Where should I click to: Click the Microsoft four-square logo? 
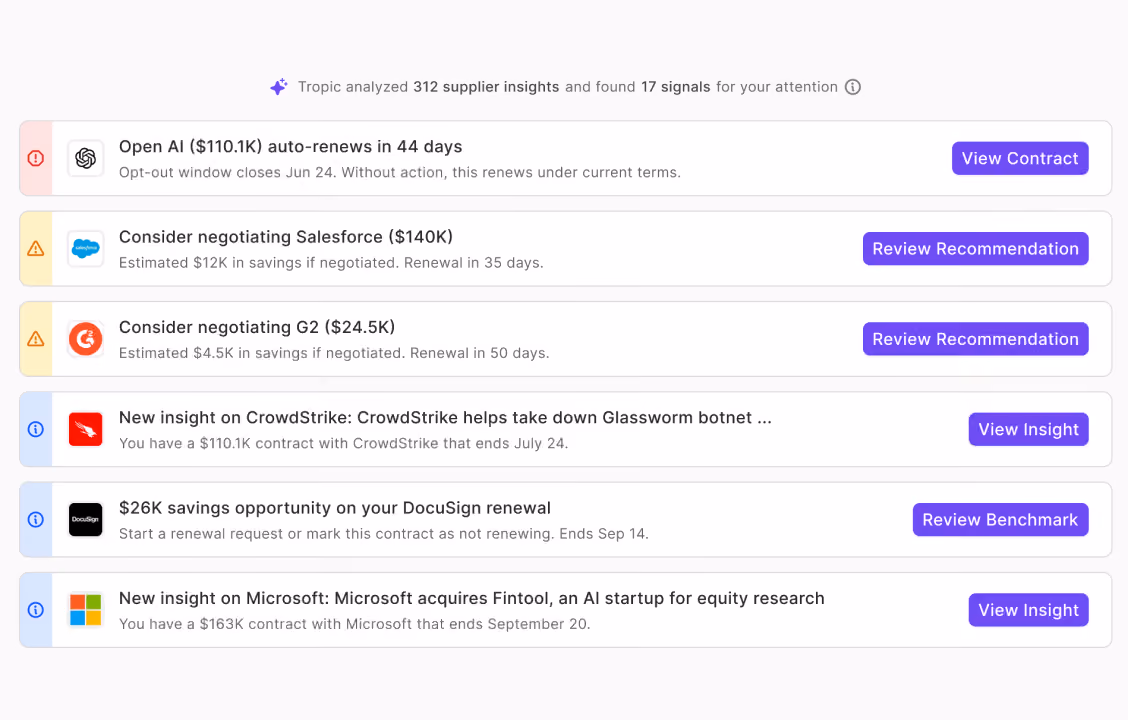tap(86, 610)
